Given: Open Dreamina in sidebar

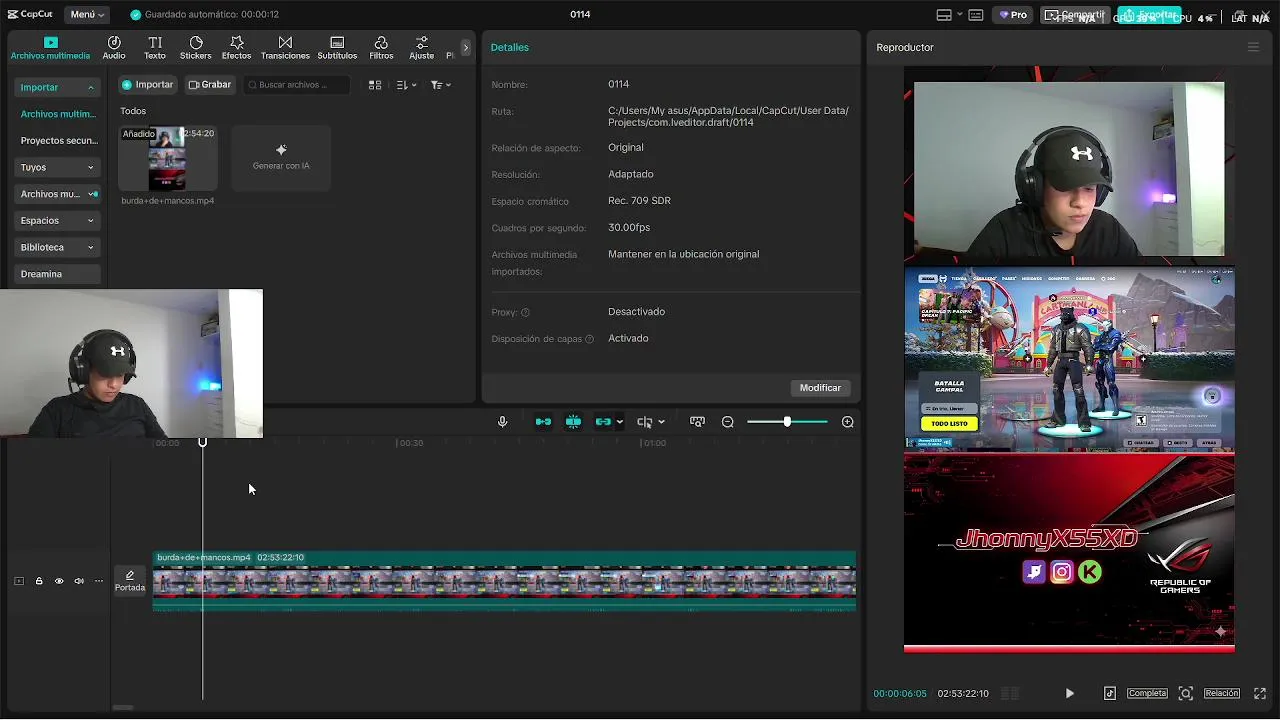Looking at the screenshot, I should click(x=57, y=274).
